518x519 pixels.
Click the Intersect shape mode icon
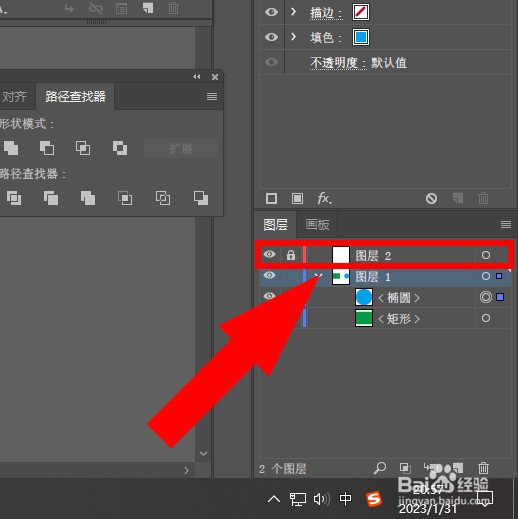pos(83,148)
